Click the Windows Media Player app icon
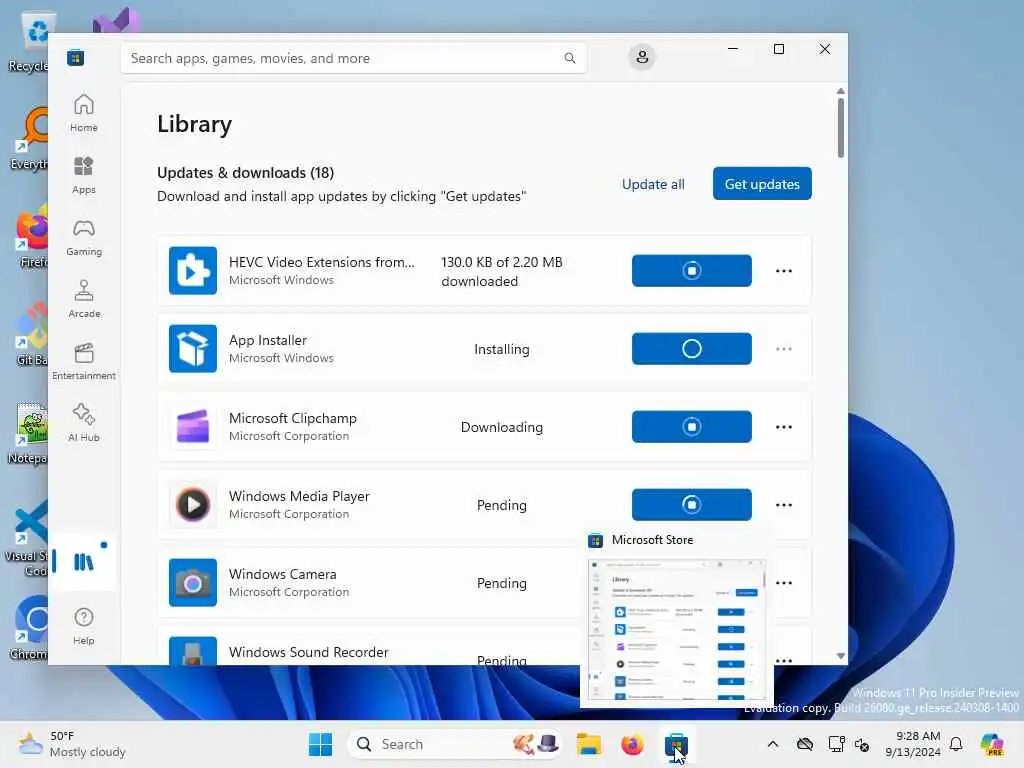Image resolution: width=1024 pixels, height=768 pixels. [193, 504]
